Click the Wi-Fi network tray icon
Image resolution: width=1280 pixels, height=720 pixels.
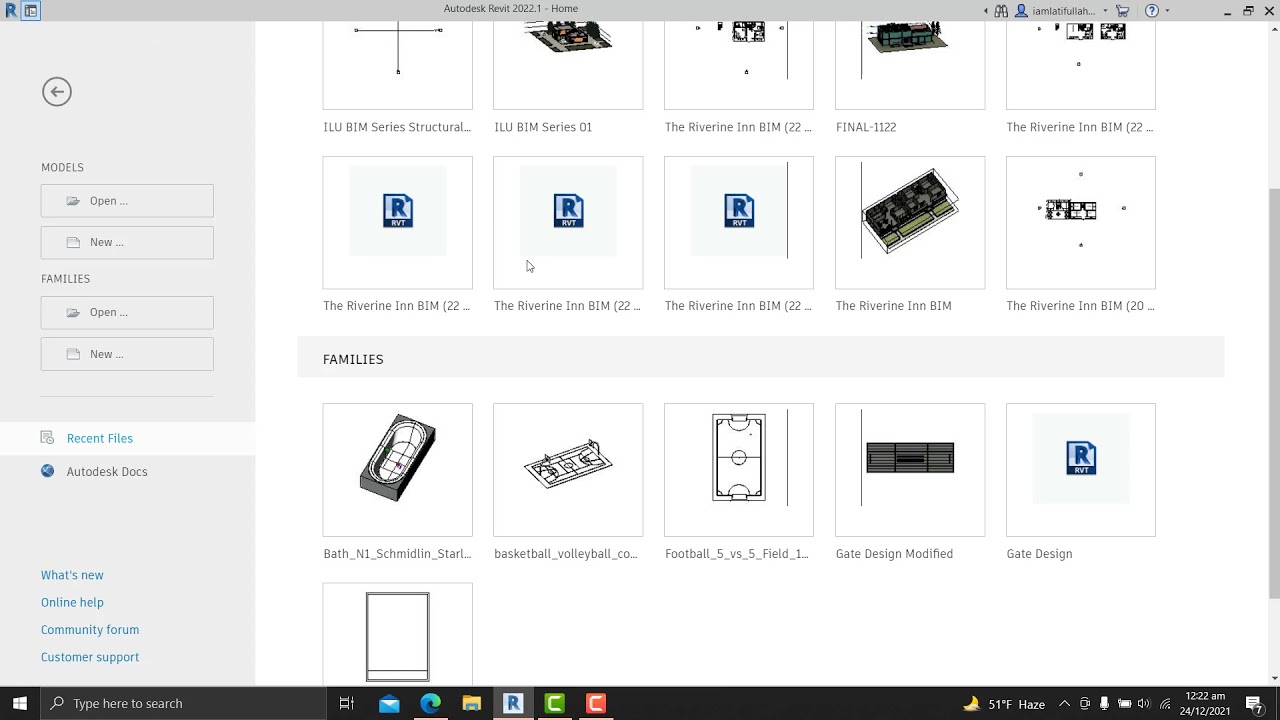pyautogui.click(x=1165, y=704)
